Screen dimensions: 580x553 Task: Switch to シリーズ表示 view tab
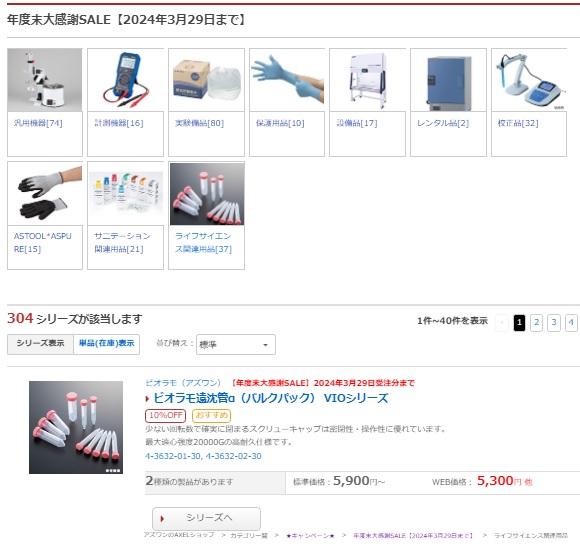(40, 344)
